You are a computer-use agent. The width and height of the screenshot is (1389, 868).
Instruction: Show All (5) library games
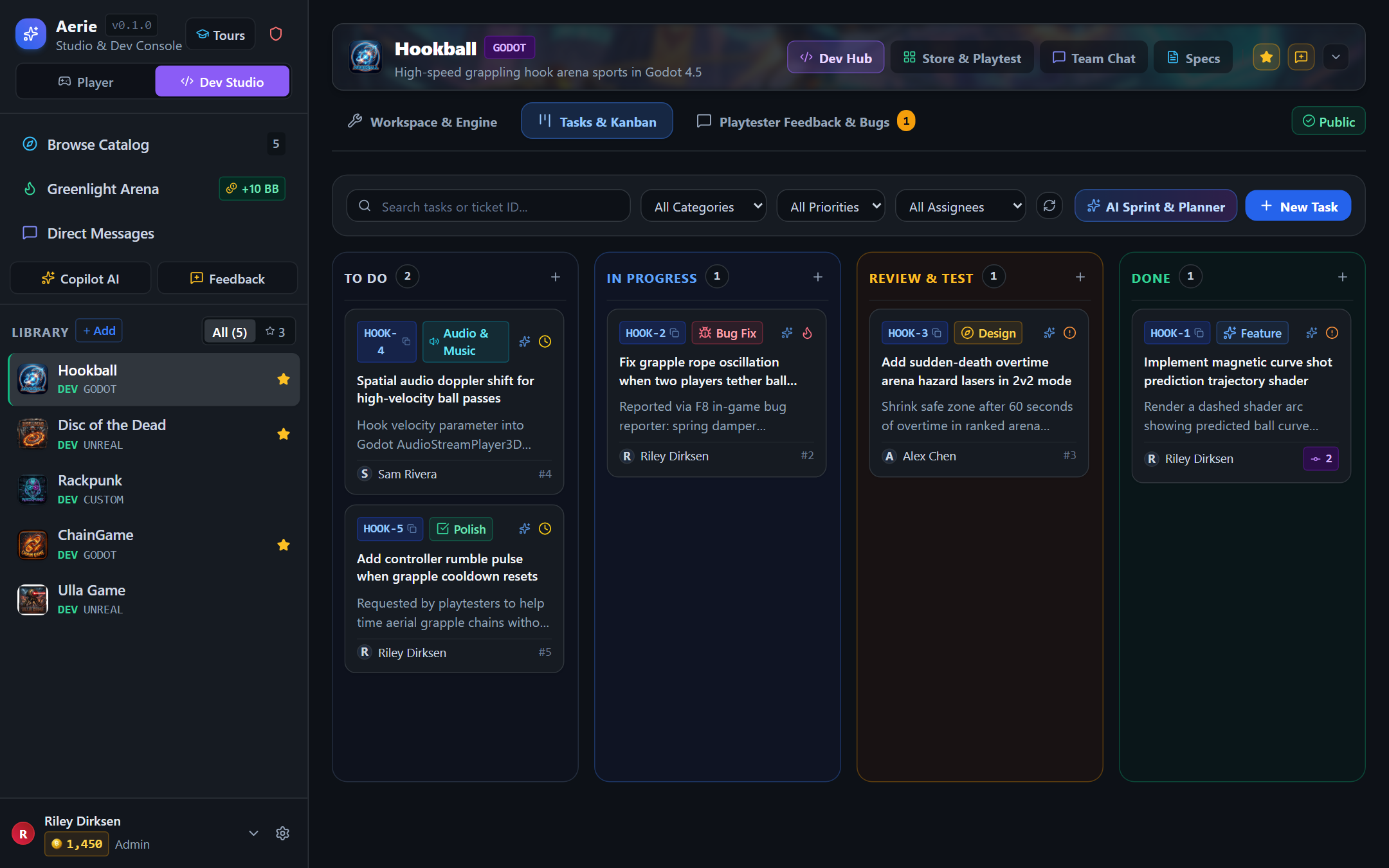(x=230, y=332)
